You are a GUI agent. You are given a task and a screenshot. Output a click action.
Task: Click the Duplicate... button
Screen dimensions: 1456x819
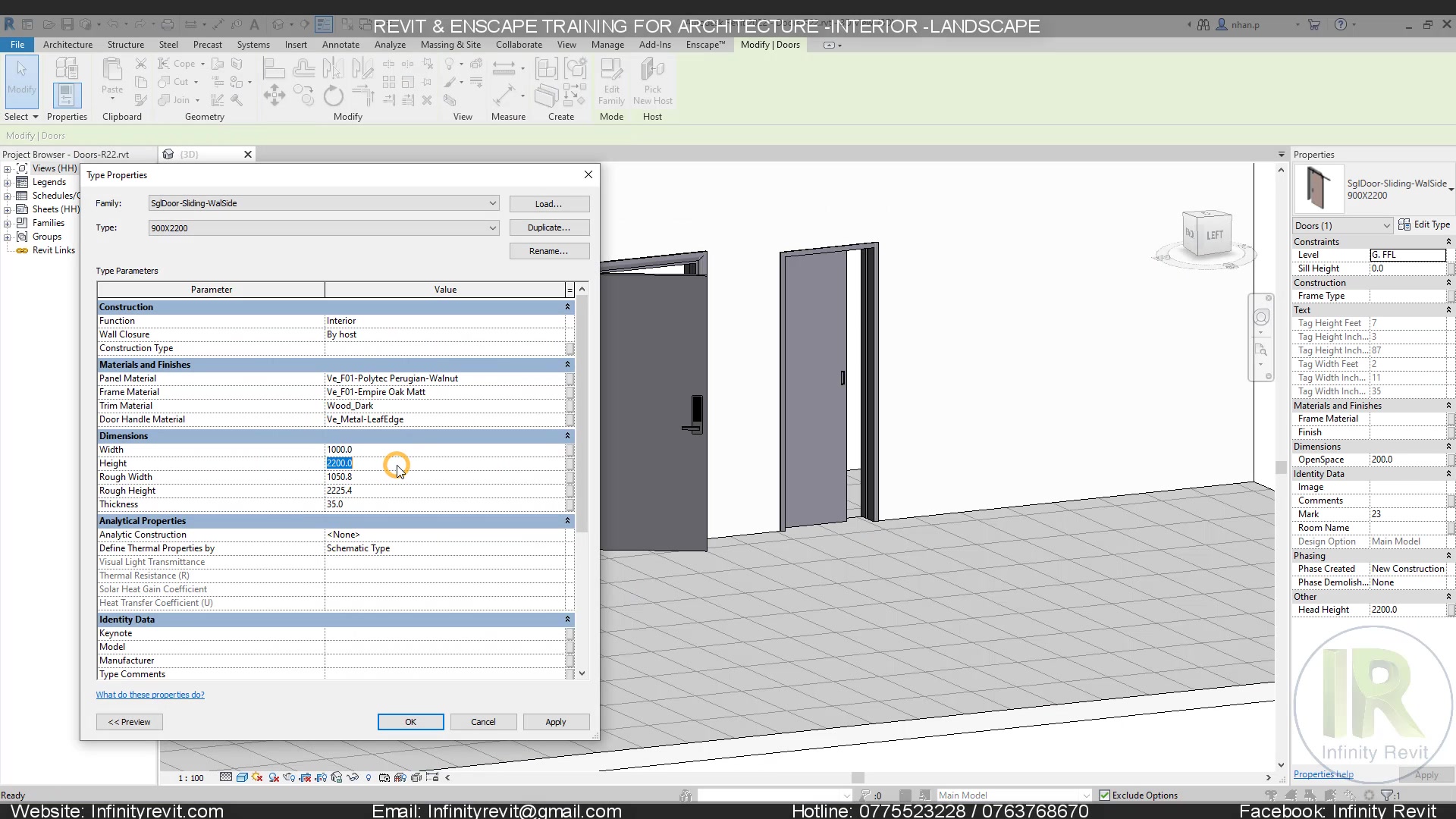pyautogui.click(x=549, y=227)
